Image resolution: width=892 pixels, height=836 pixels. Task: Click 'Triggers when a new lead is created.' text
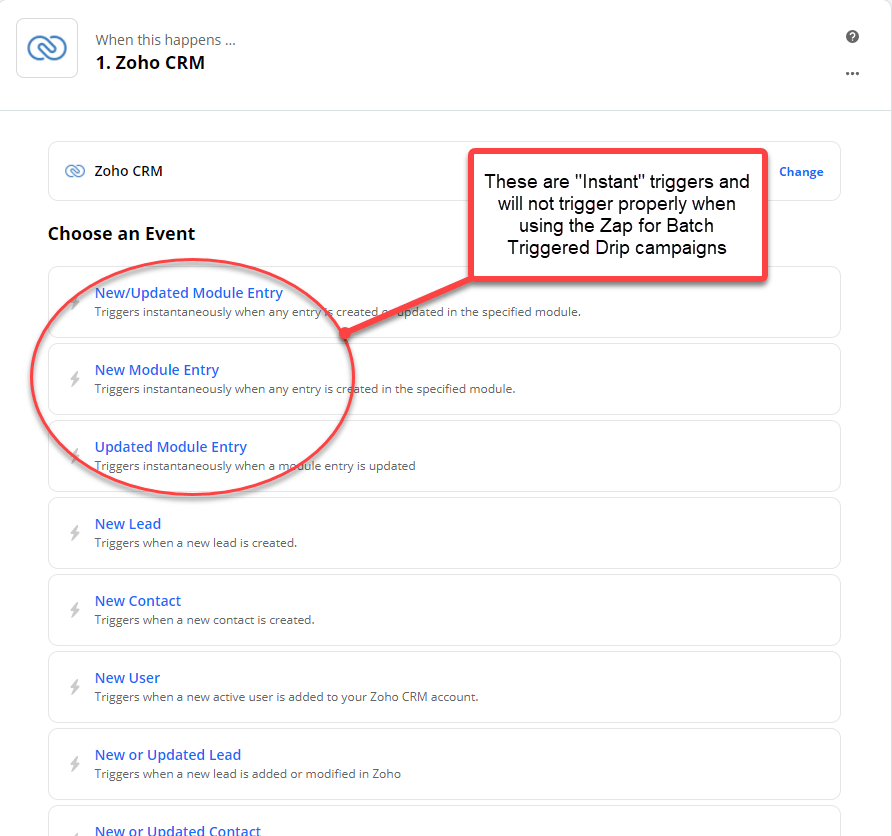point(196,543)
